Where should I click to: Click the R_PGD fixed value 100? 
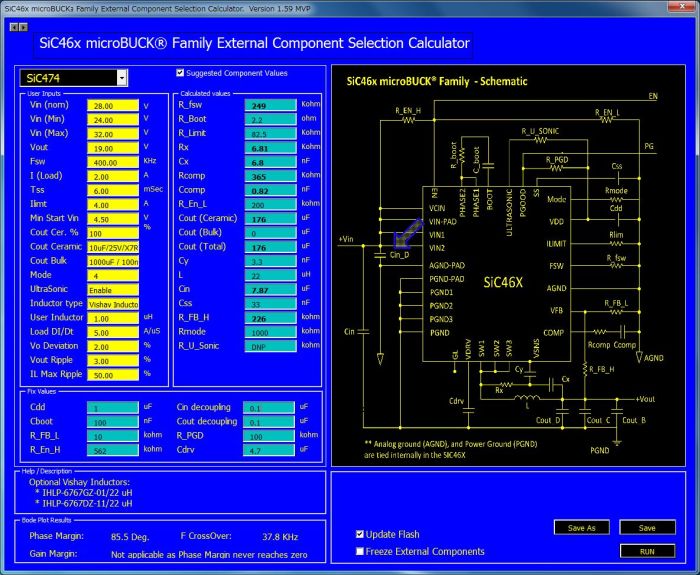(269, 436)
